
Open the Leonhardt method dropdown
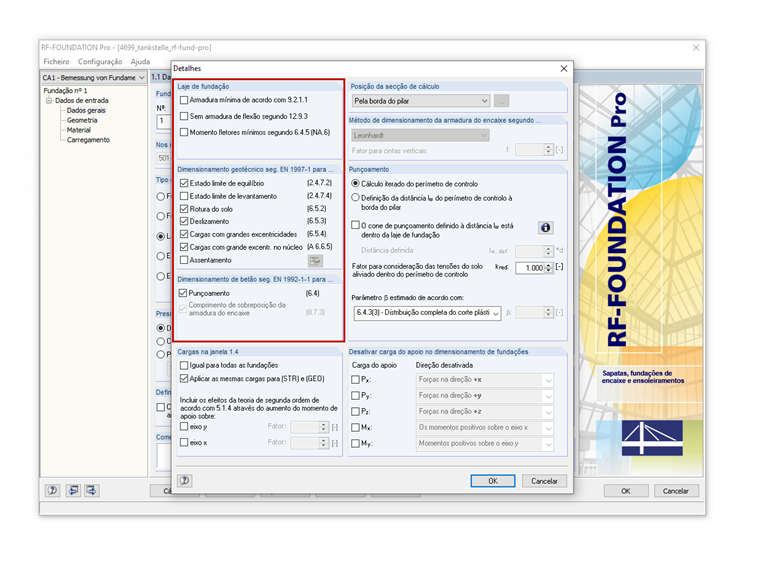pos(421,135)
